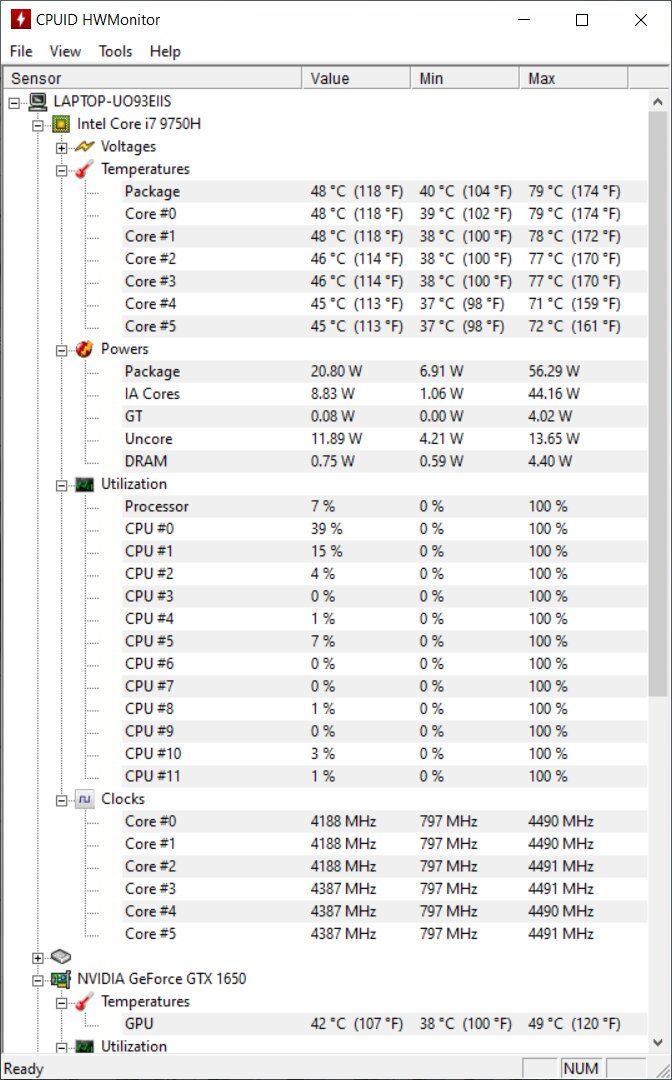Screen dimensions: 672x1080
Task: Expand the Voltages tree node
Action: 62,147
